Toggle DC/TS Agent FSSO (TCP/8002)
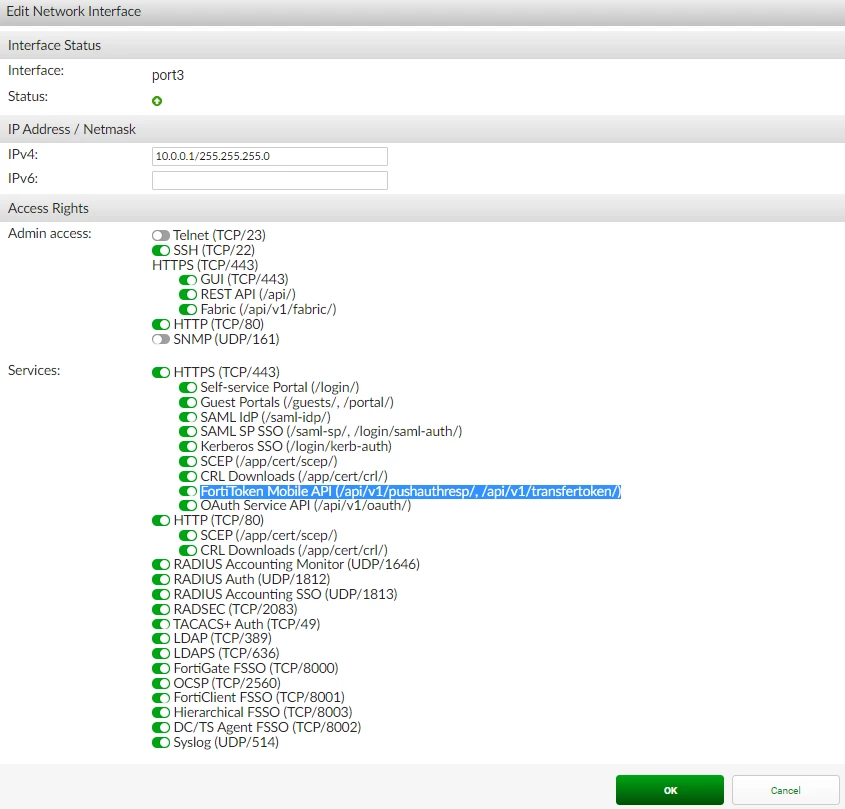The image size is (845, 809). coord(161,728)
